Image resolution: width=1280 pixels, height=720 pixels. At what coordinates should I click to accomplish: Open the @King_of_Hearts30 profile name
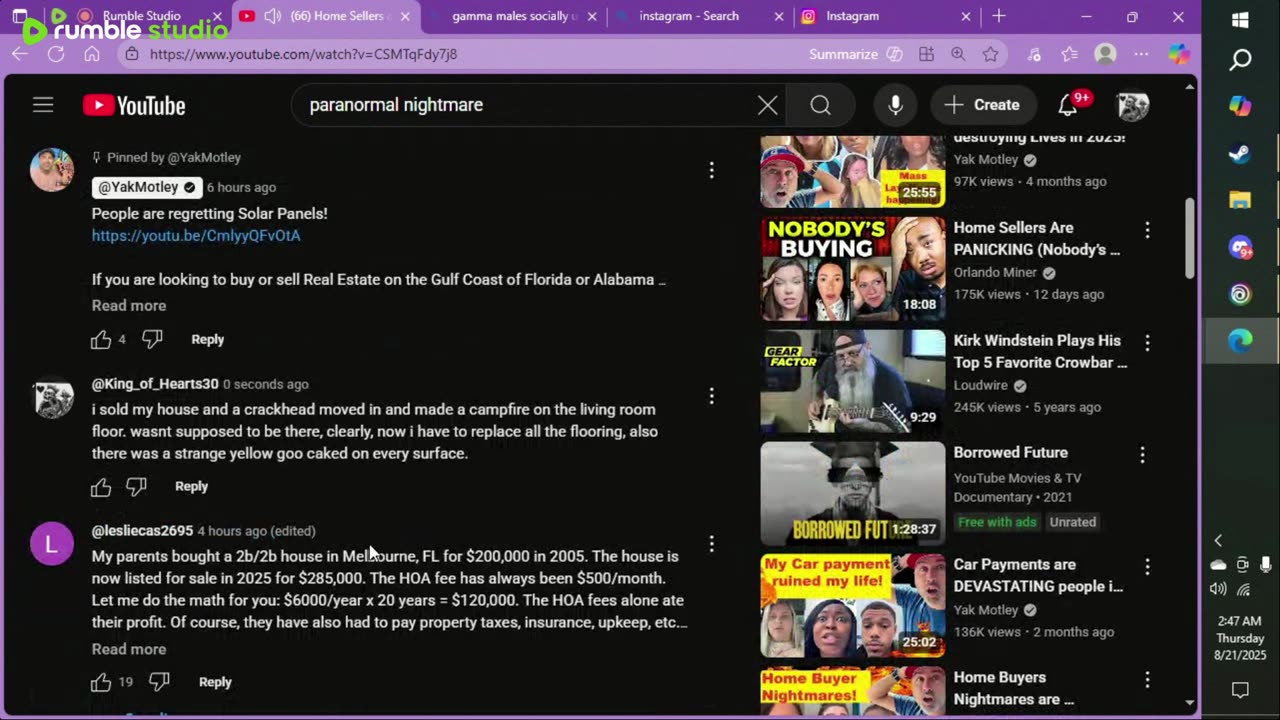(155, 384)
